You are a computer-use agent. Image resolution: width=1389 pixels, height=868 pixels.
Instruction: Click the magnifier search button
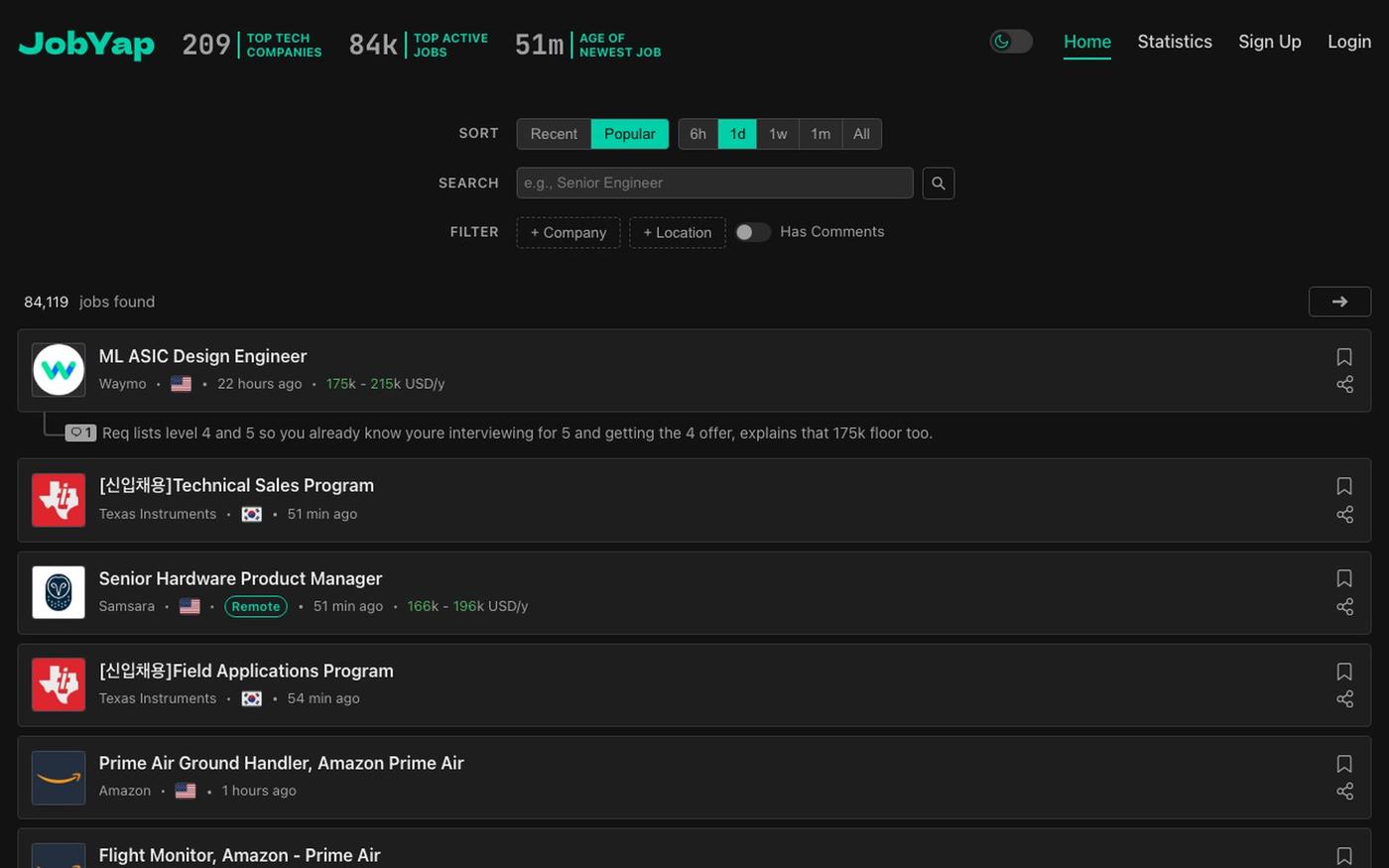[939, 183]
